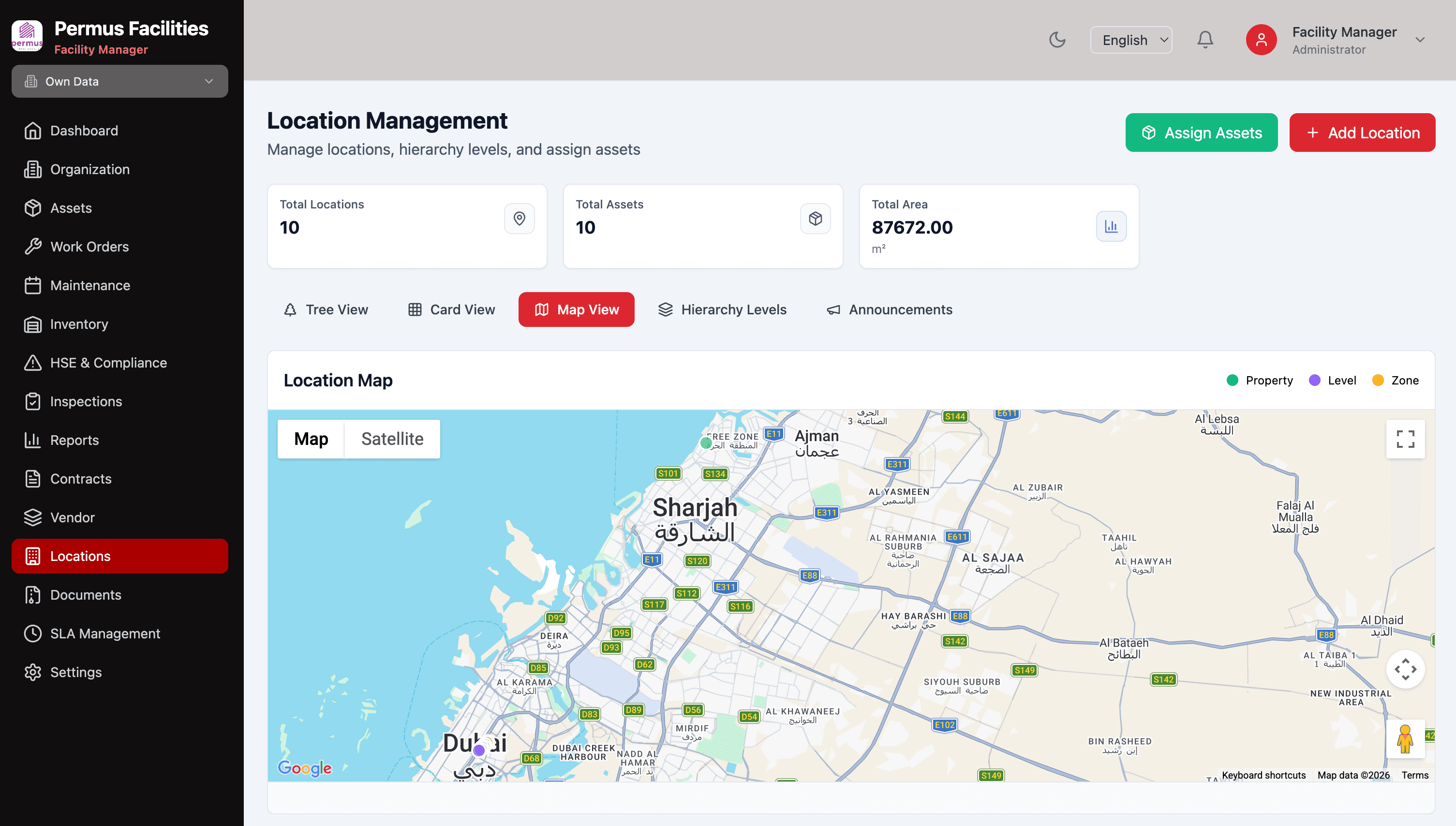Filter map by Property marker legend
The image size is (1456, 826).
click(1260, 380)
